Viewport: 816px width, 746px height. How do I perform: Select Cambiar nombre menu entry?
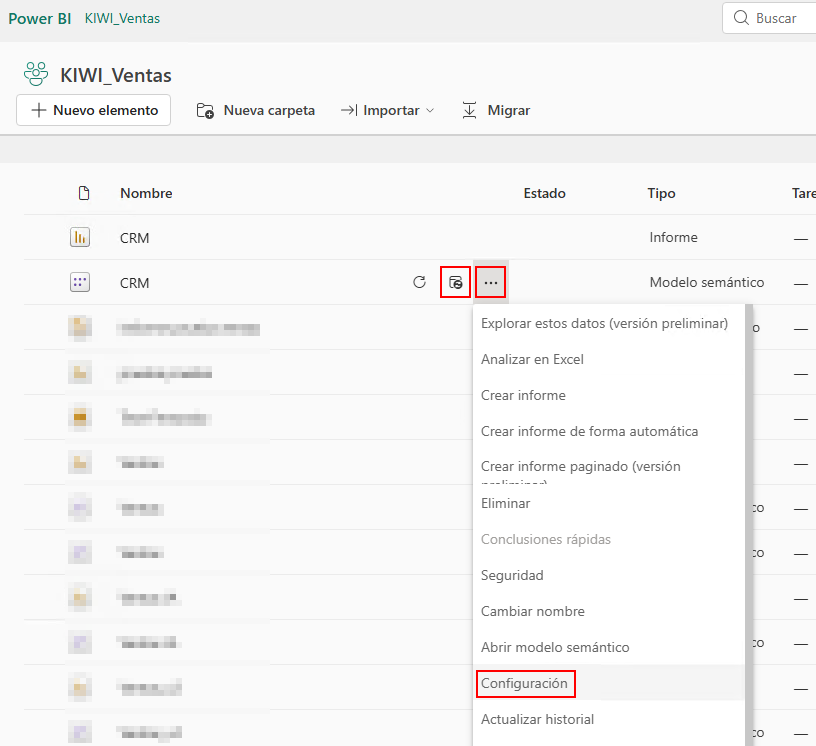pos(533,612)
